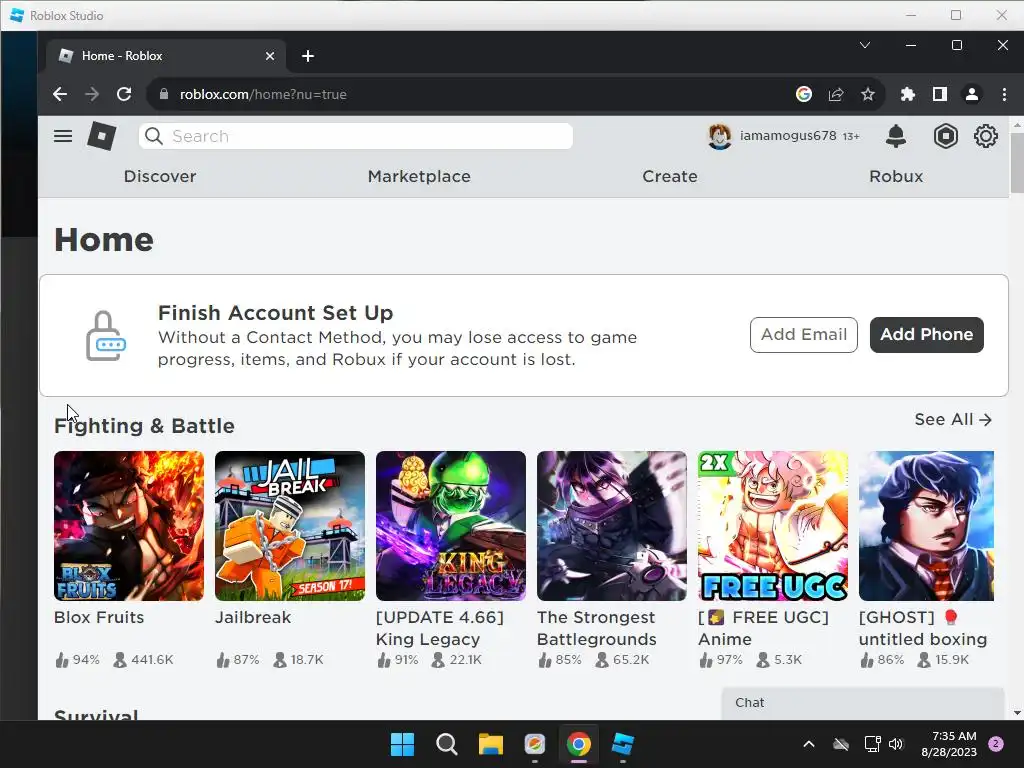Image resolution: width=1024 pixels, height=768 pixels.
Task: Click the Roblox logo icon
Action: (x=102, y=136)
